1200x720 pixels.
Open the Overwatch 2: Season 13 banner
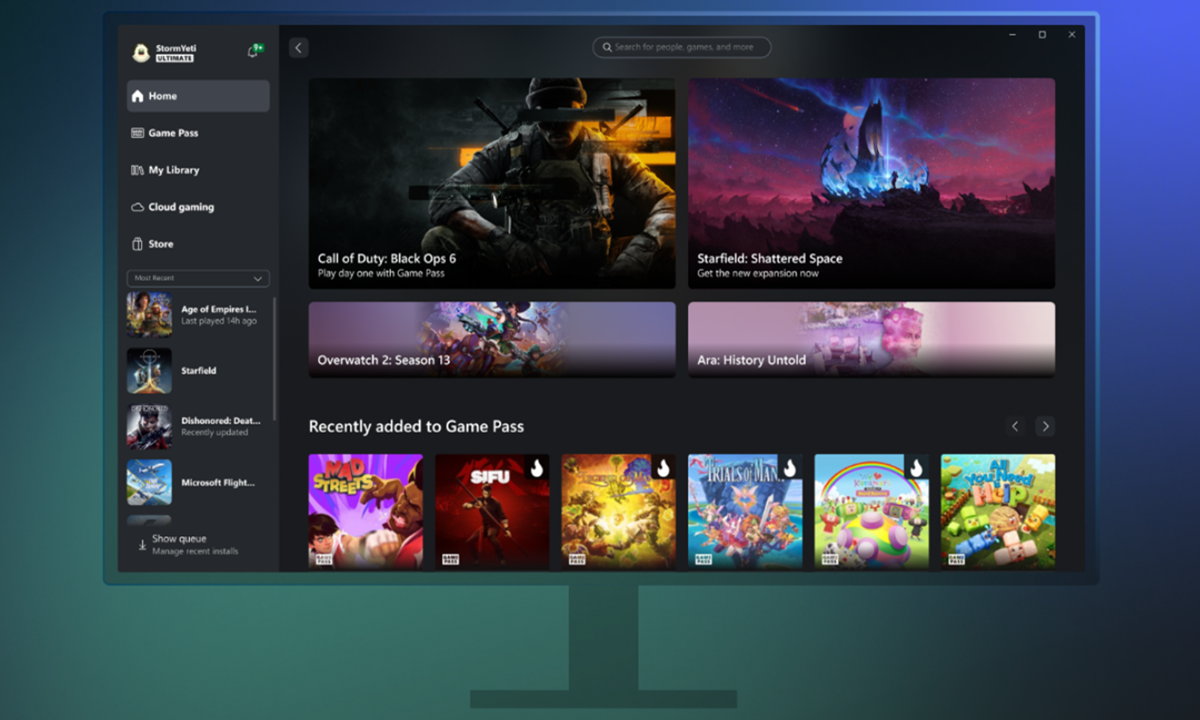click(492, 340)
